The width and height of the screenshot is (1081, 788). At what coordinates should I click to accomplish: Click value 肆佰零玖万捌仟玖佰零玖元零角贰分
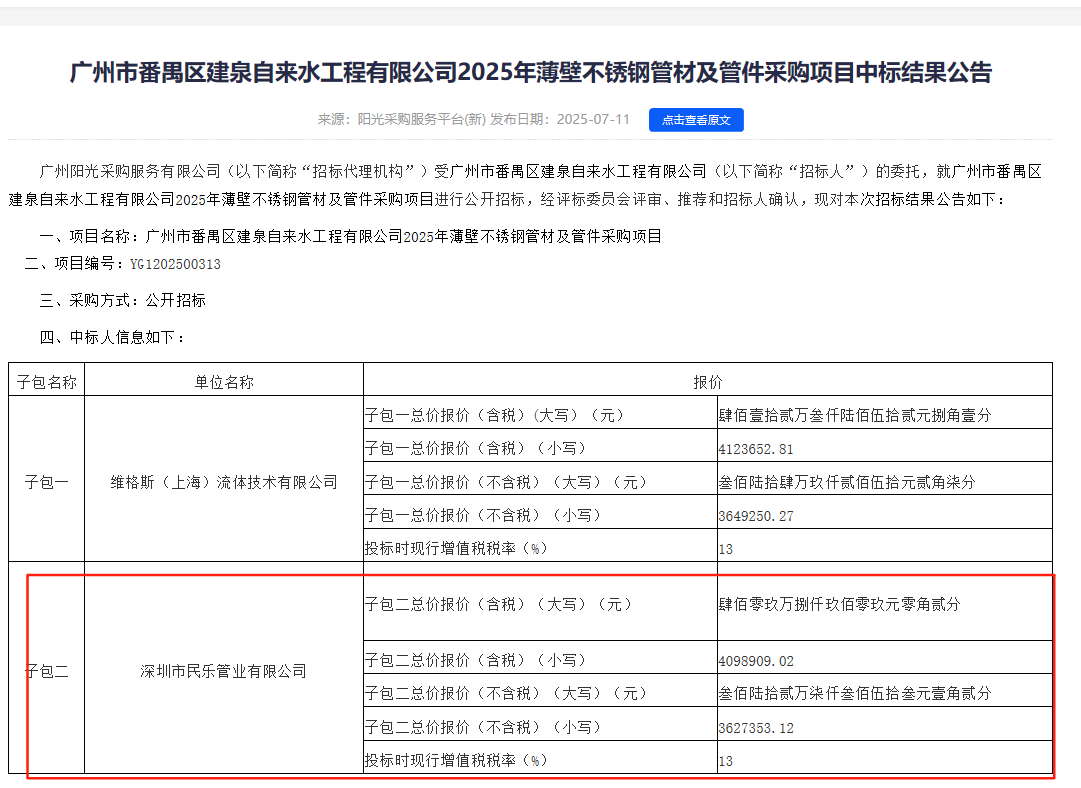tap(839, 604)
